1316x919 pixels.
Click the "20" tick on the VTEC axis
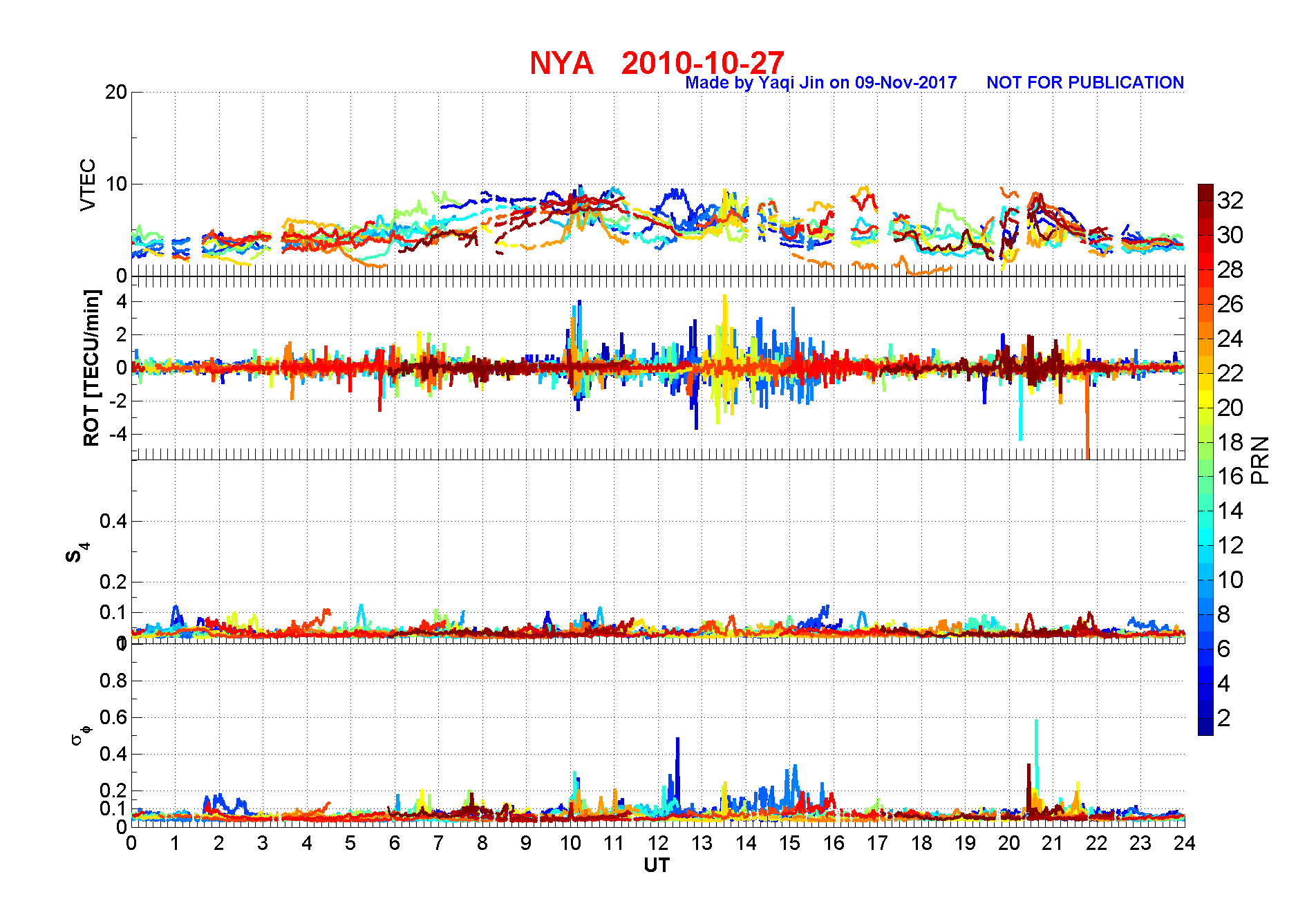(116, 92)
